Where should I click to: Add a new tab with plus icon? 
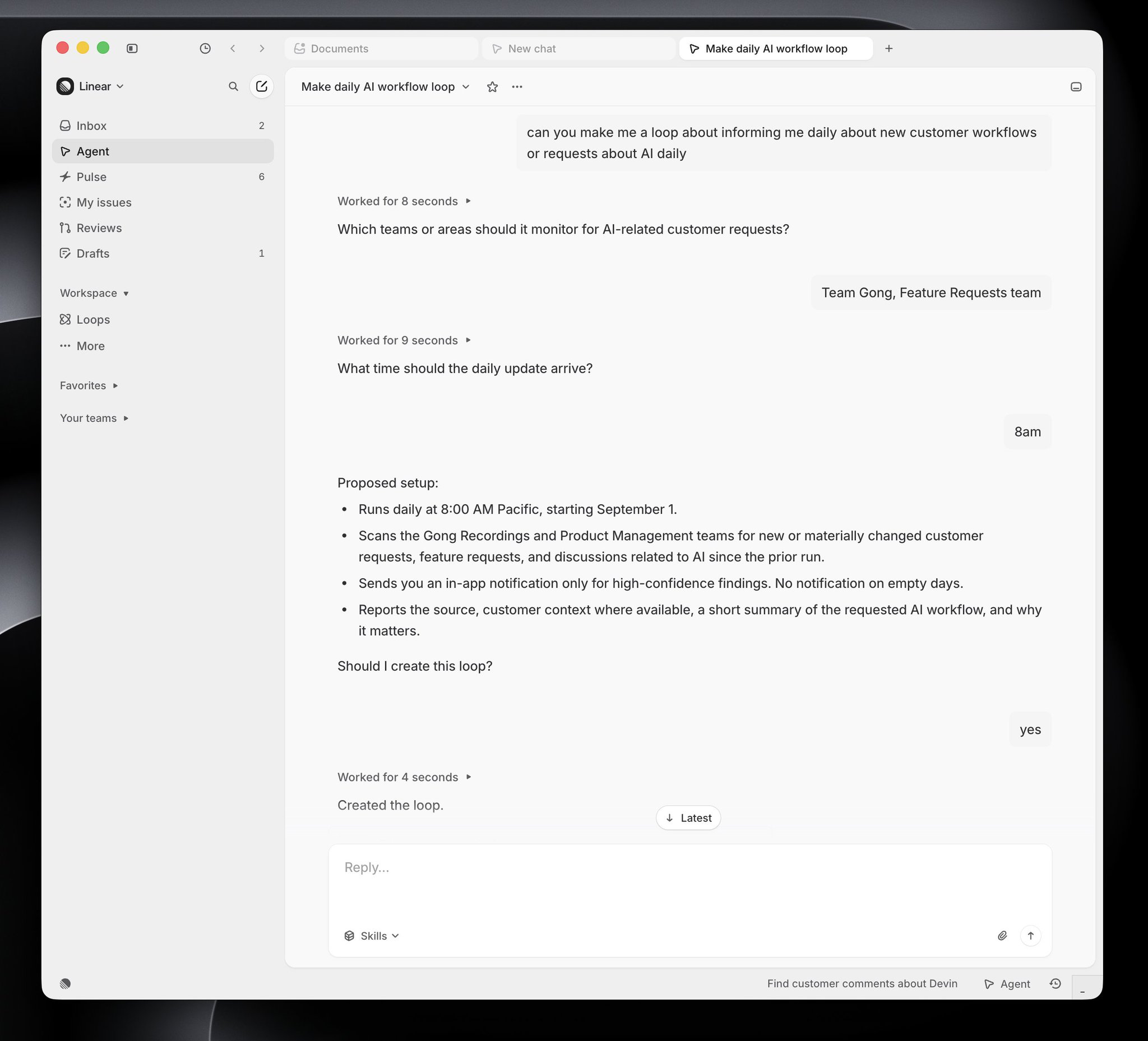[889, 48]
